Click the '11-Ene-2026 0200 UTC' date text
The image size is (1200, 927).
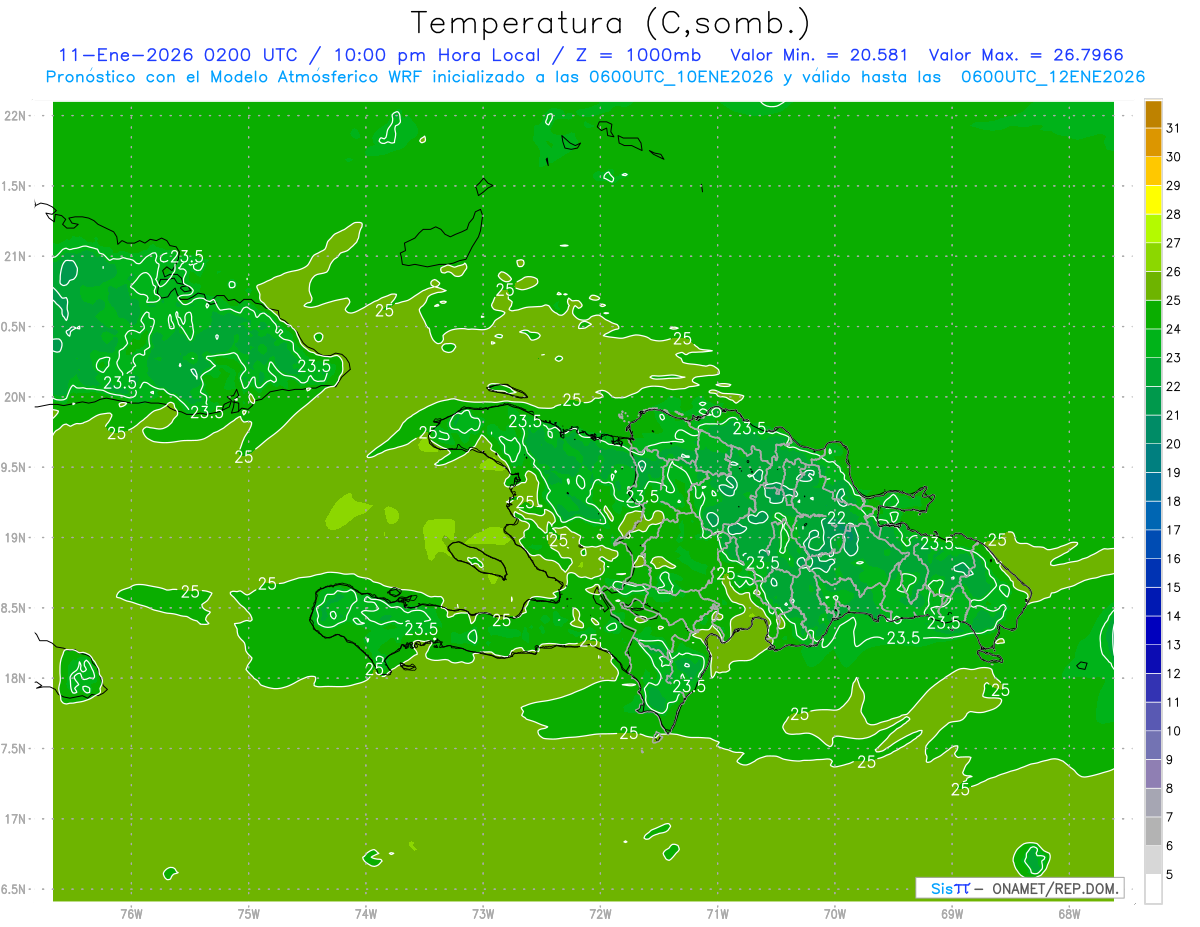pyautogui.click(x=177, y=55)
